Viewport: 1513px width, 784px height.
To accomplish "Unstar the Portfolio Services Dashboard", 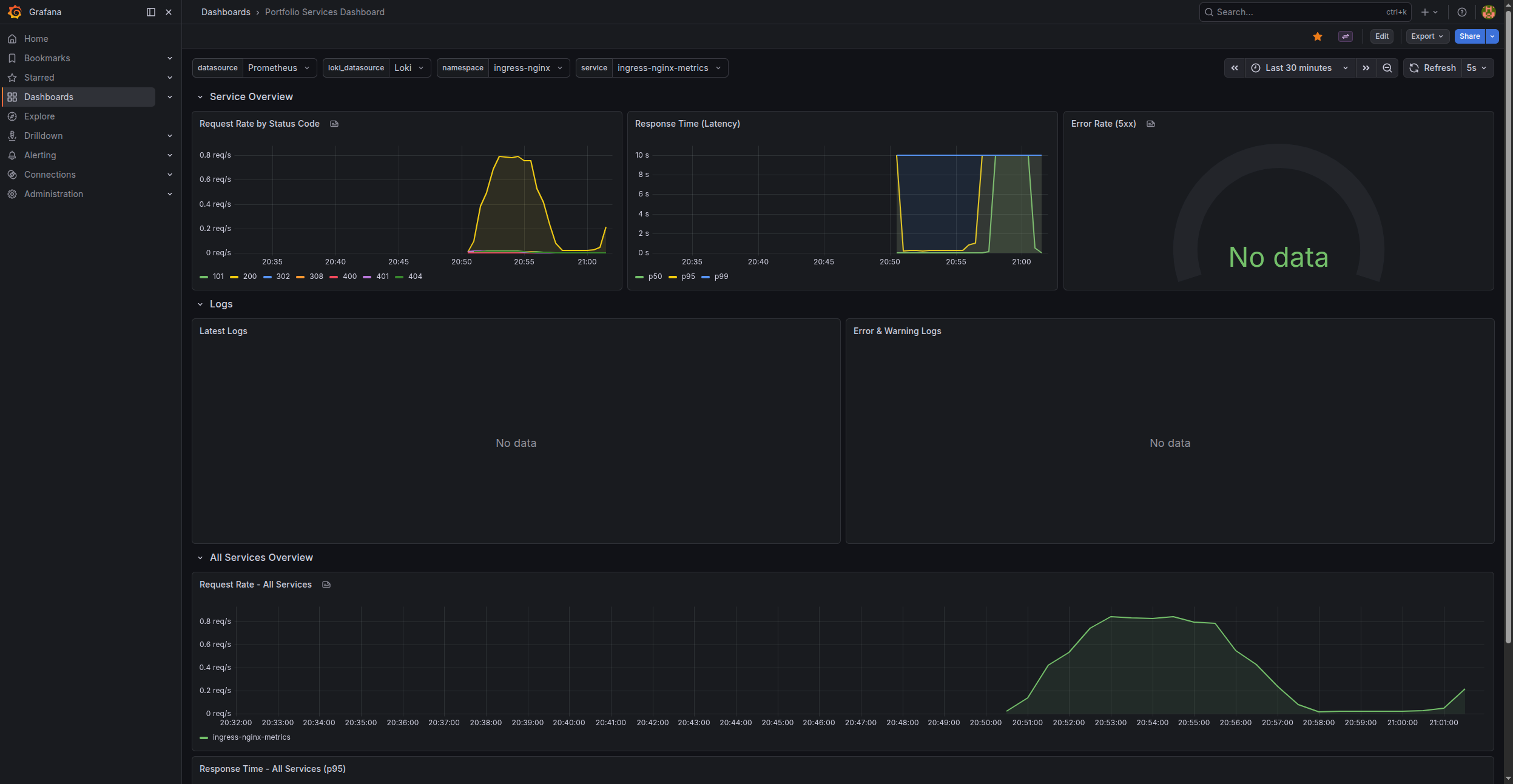I will click(x=1317, y=36).
